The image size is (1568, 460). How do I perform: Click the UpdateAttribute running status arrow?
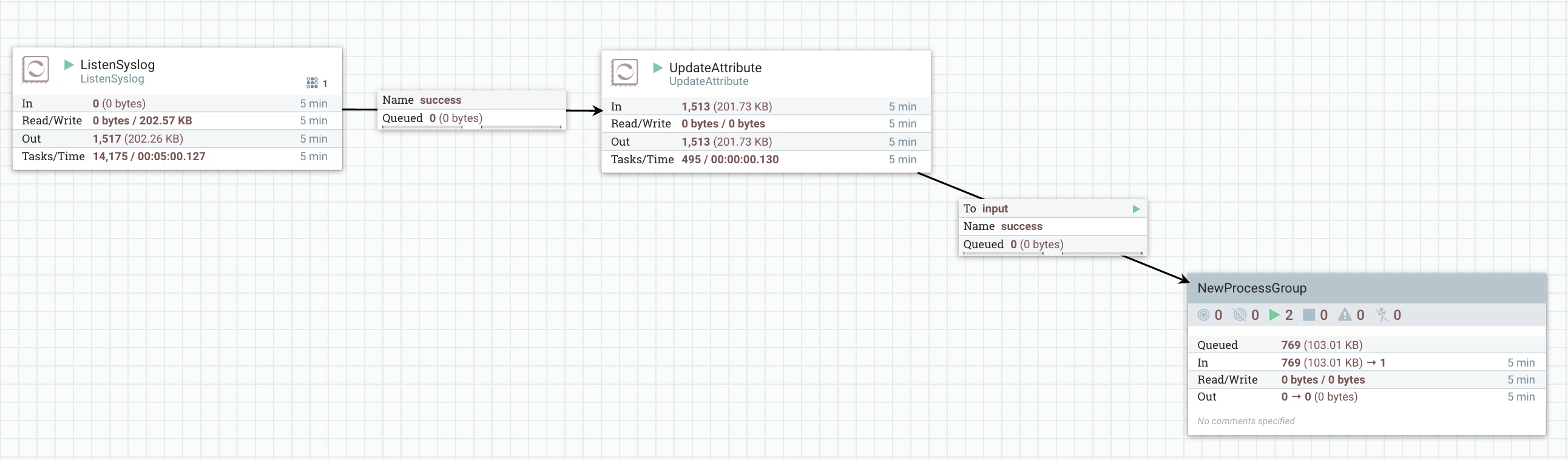coord(657,67)
